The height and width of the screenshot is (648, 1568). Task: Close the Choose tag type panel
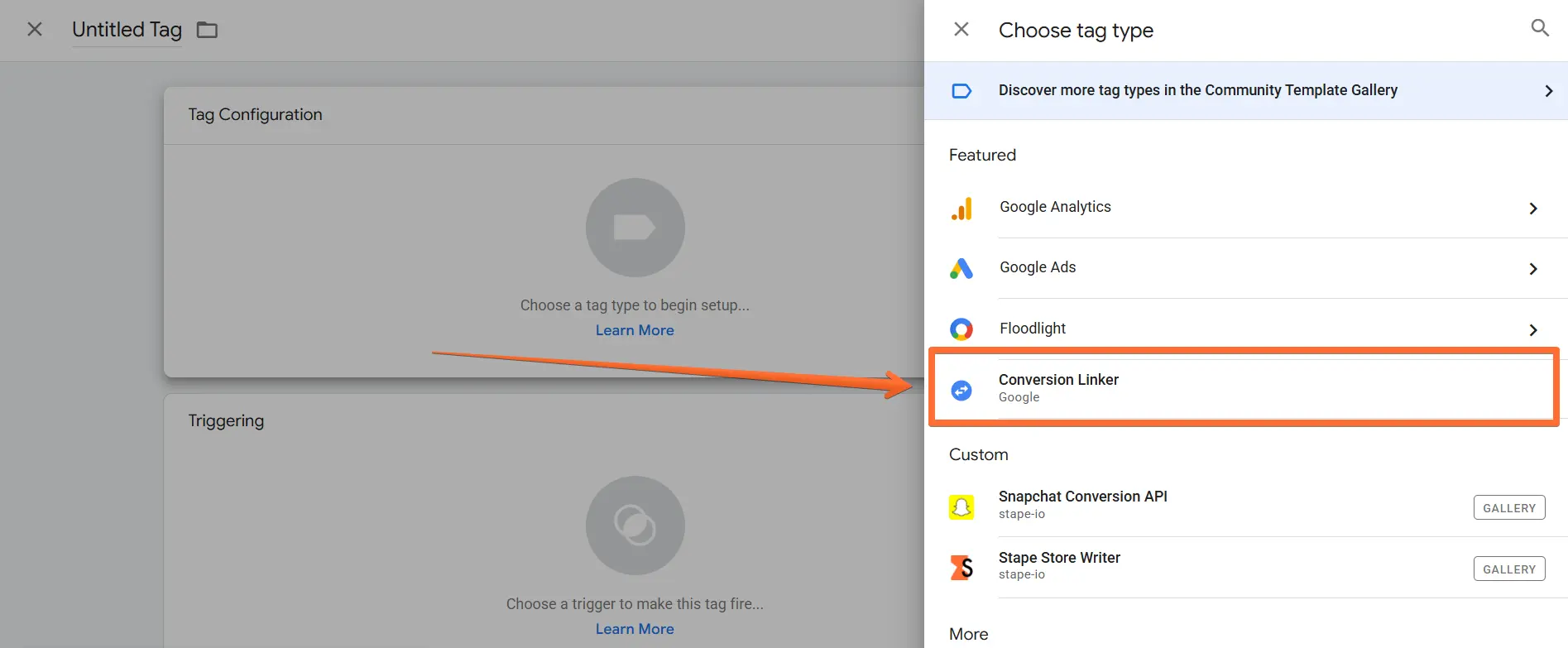961,30
